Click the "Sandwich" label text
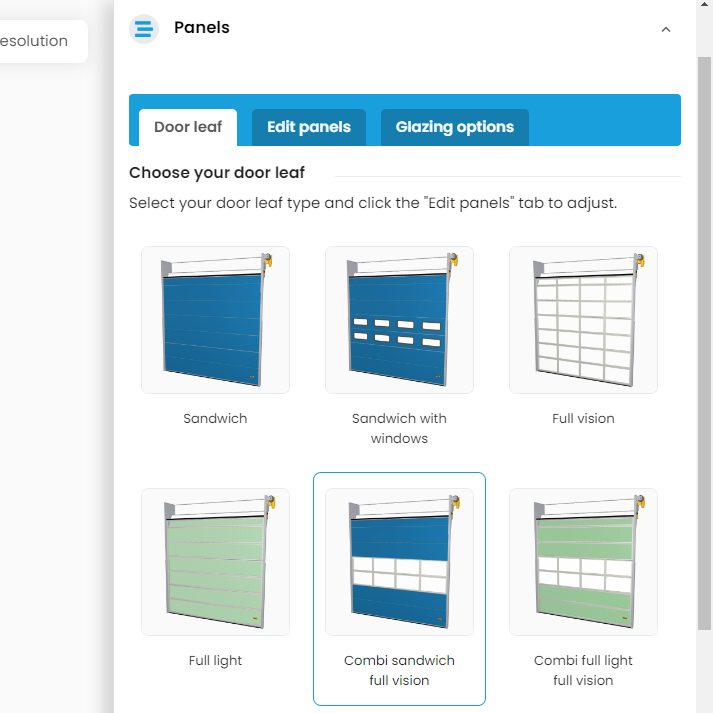This screenshot has height=713, width=713. point(215,418)
